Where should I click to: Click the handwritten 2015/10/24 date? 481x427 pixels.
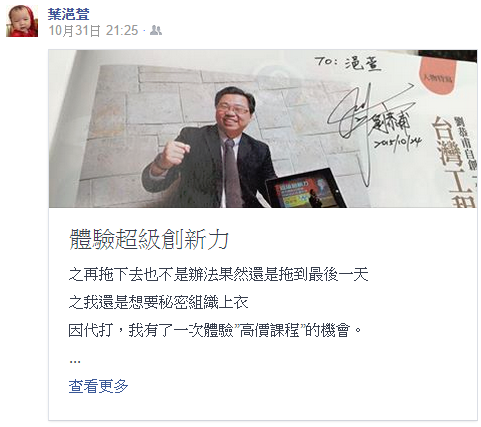point(397,143)
